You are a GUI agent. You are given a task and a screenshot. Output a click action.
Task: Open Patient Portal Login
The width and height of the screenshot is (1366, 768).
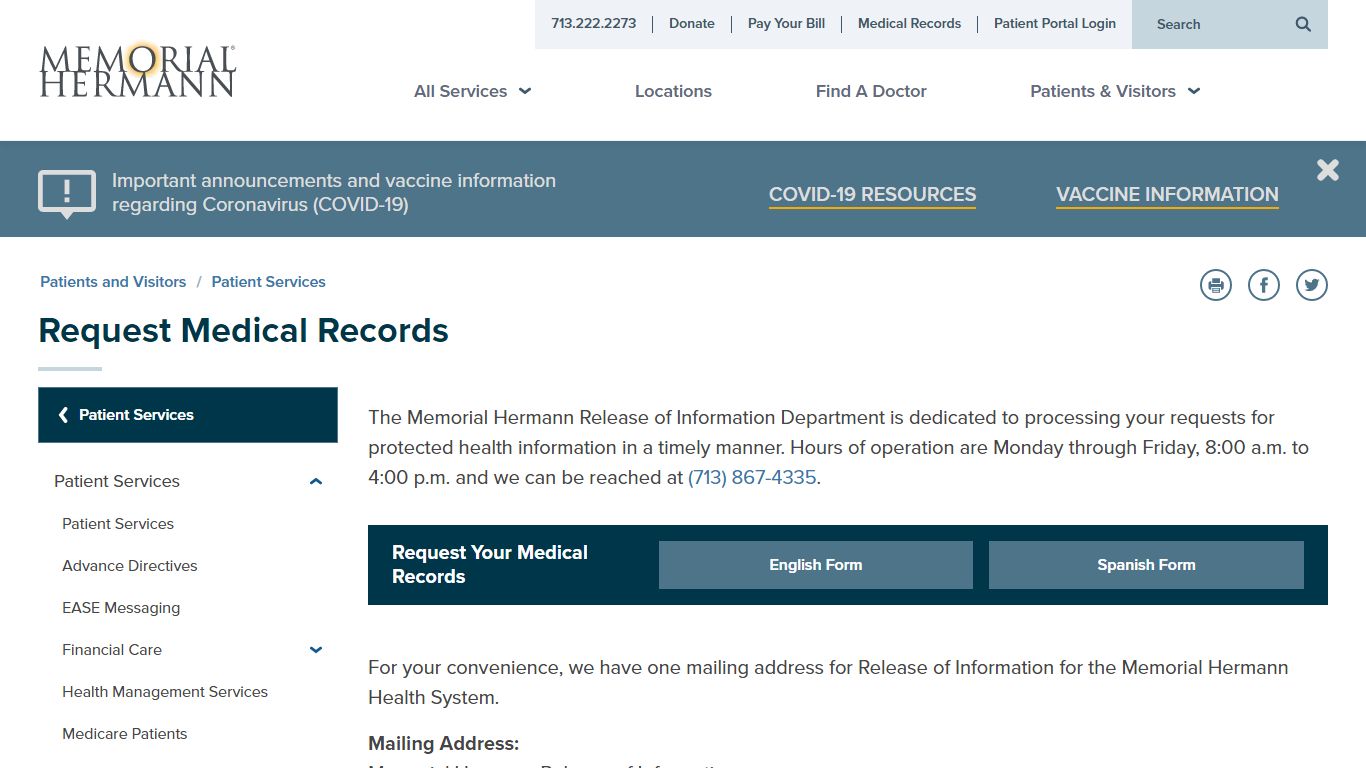(1055, 24)
